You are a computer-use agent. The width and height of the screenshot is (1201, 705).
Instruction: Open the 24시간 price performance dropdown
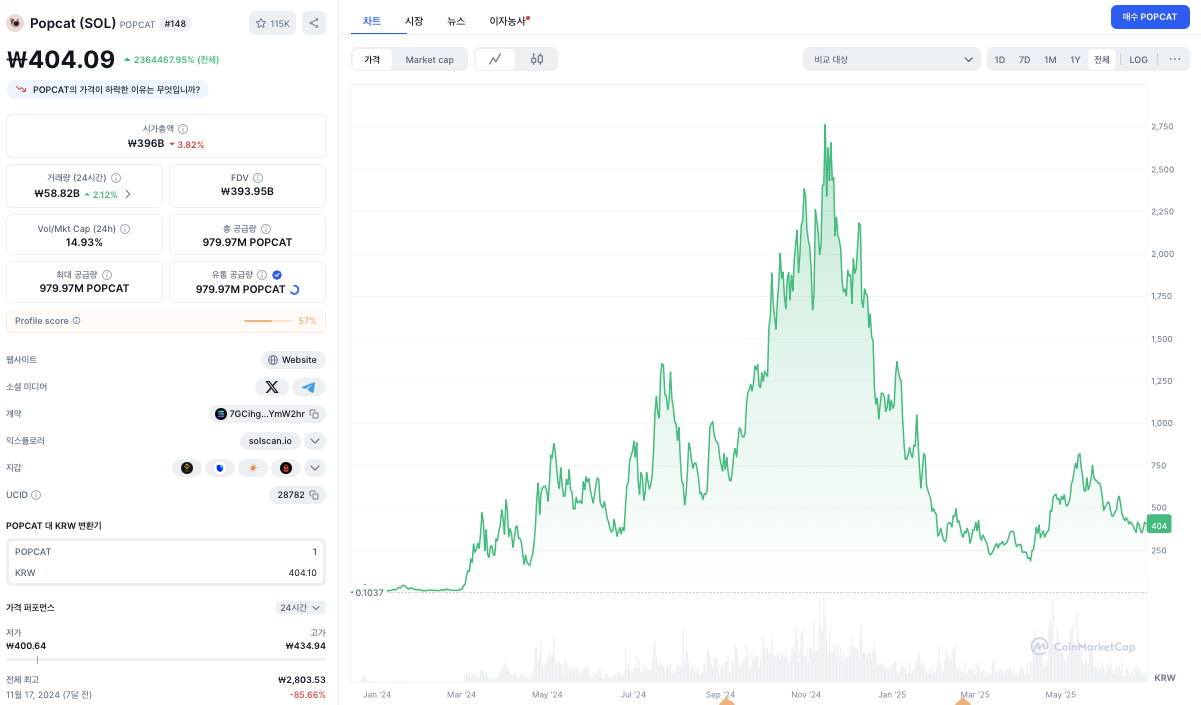point(301,608)
